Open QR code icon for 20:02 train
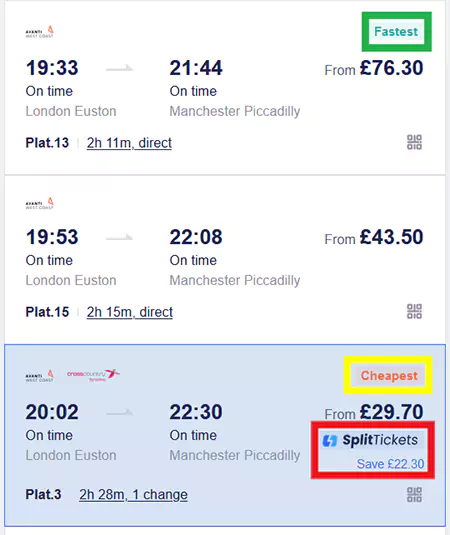The width and height of the screenshot is (450, 535). tap(414, 494)
